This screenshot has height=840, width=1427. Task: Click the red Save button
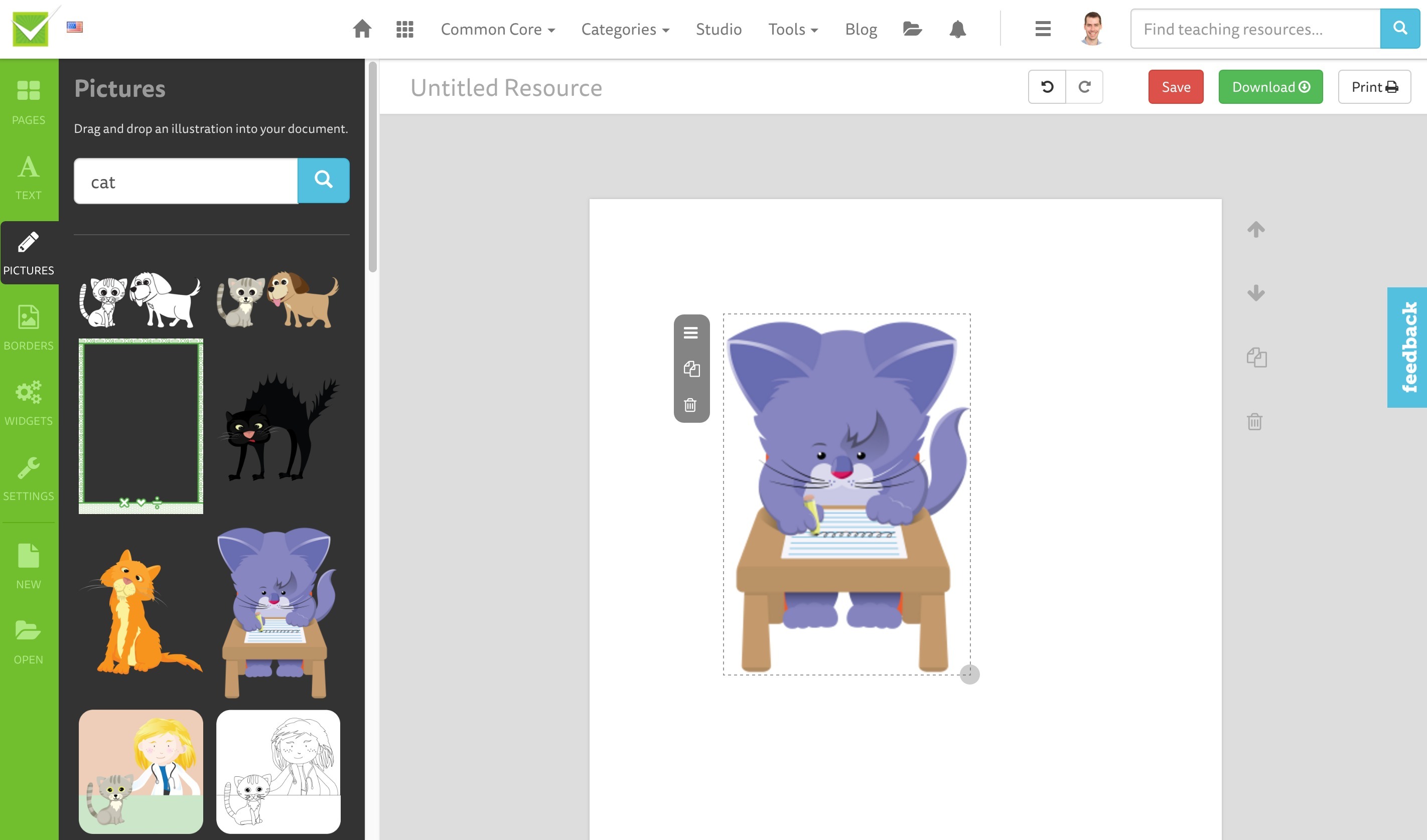click(1176, 87)
